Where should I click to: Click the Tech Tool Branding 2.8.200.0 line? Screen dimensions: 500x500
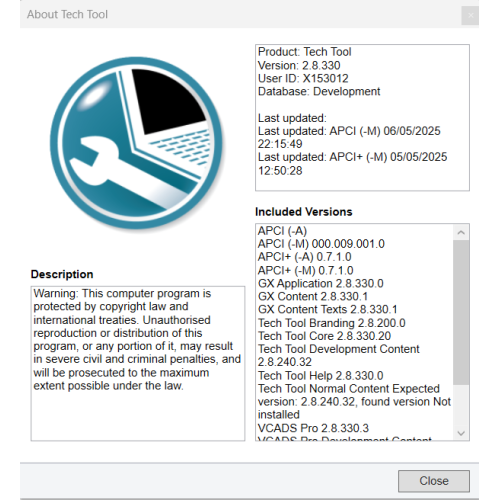(x=332, y=323)
